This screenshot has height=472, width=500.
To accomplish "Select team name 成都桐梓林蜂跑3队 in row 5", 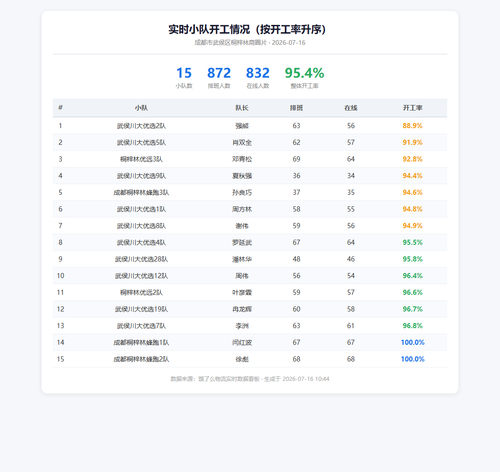I will 141,193.
